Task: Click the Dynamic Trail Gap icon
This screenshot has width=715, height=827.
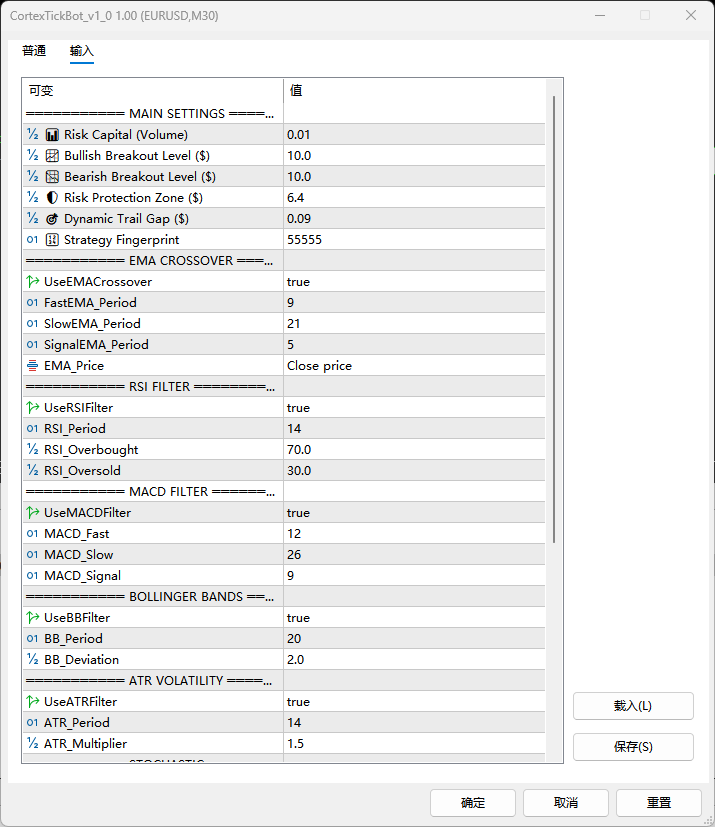Action: tap(52, 219)
